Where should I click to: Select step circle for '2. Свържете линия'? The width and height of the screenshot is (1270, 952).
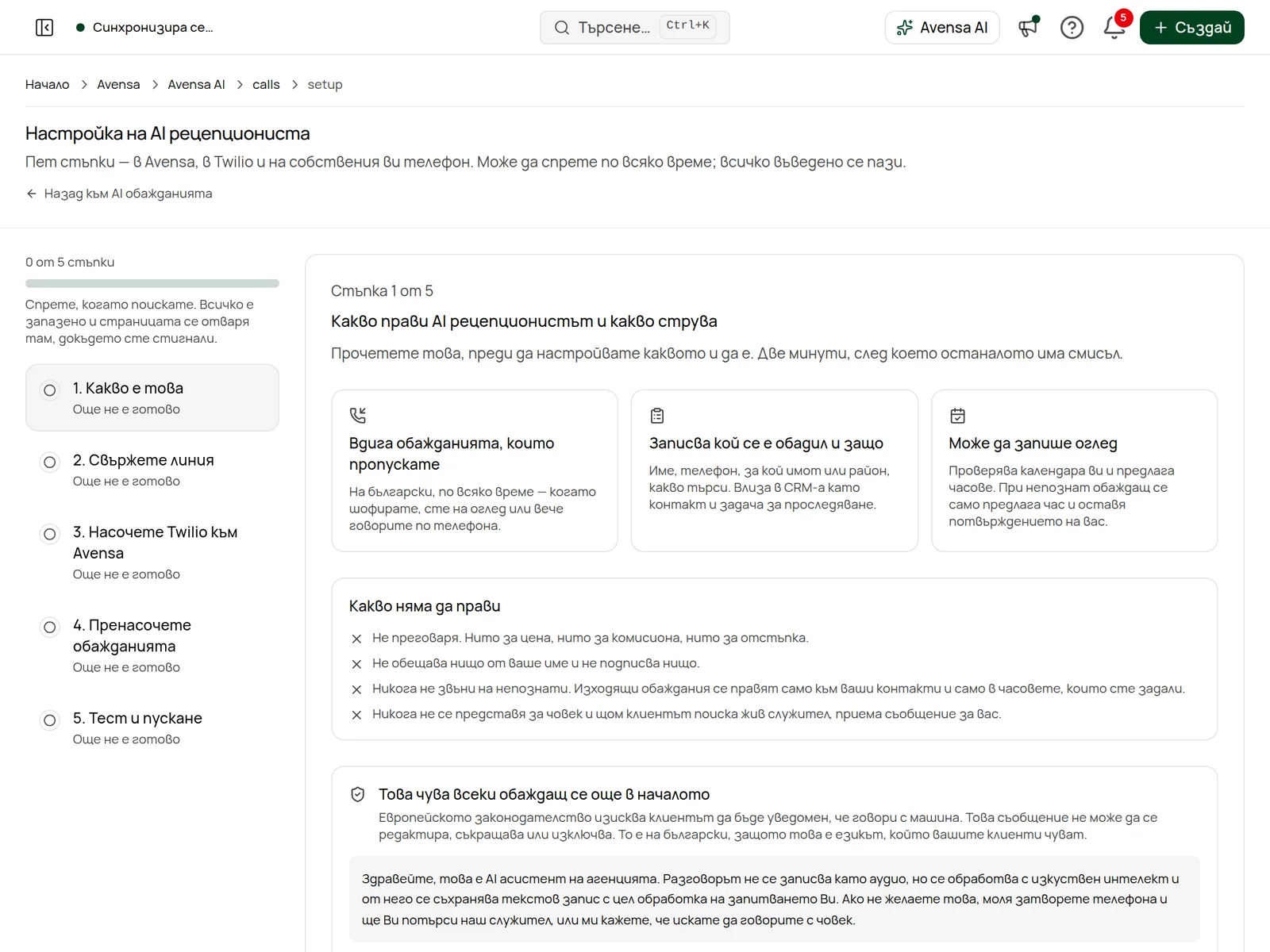point(50,462)
